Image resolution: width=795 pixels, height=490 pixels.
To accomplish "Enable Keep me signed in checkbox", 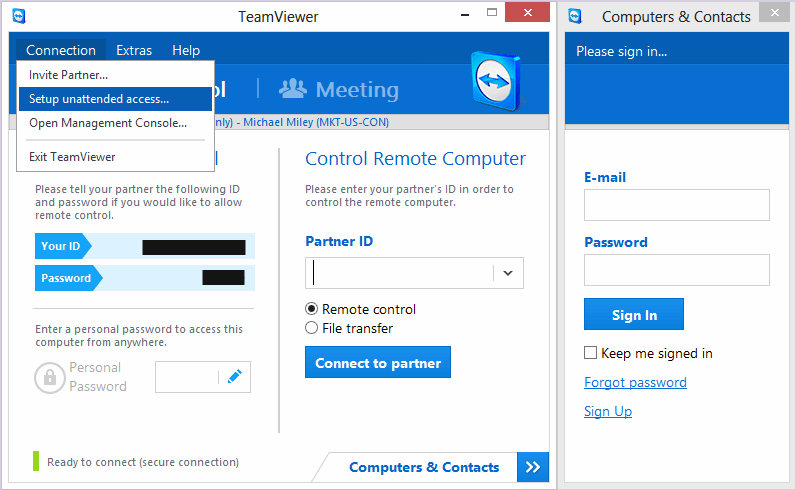I will 591,353.
